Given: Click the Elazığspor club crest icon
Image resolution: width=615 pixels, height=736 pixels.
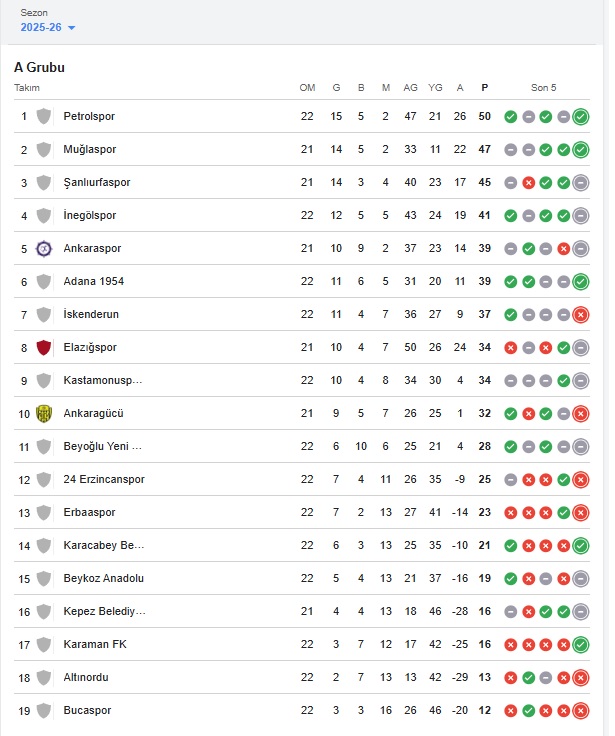Looking at the screenshot, I should coord(43,348).
